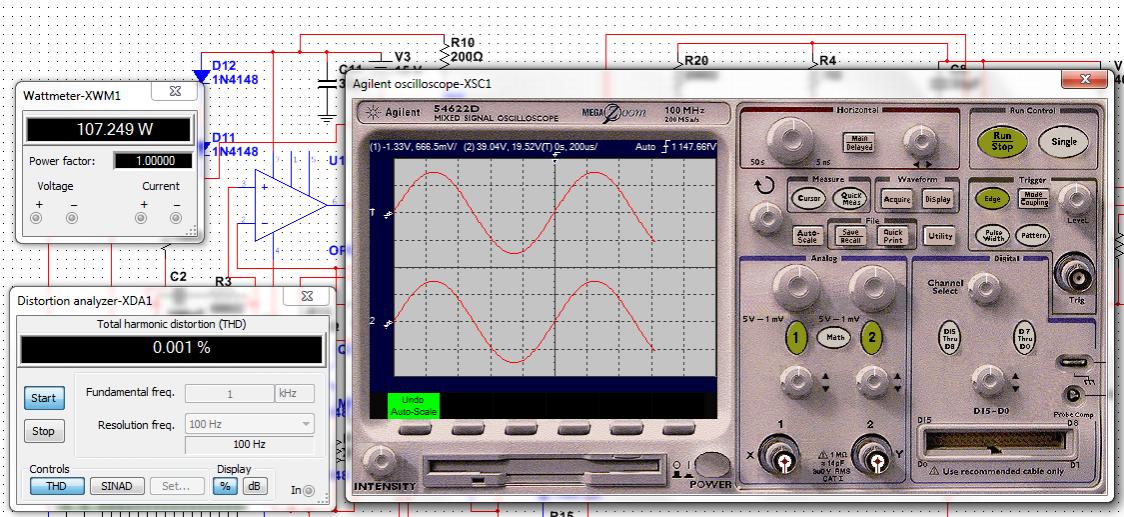Screen dimensions: 1124x517
Task: Open the Display waveform menu
Action: click(938, 199)
